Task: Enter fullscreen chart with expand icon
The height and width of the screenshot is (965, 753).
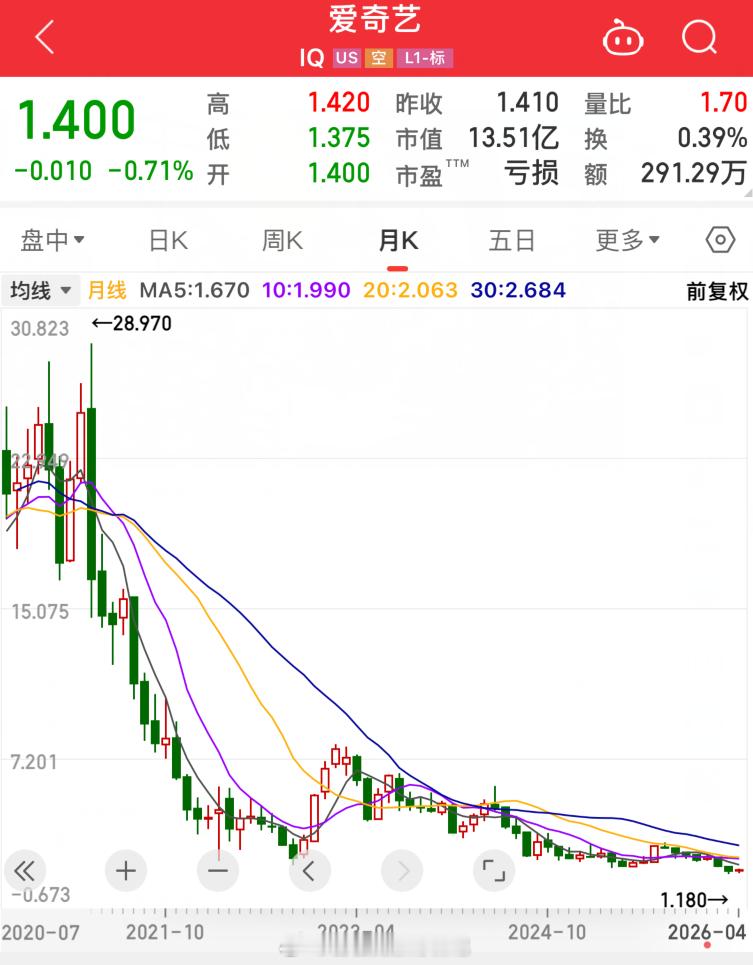Action: click(x=493, y=870)
